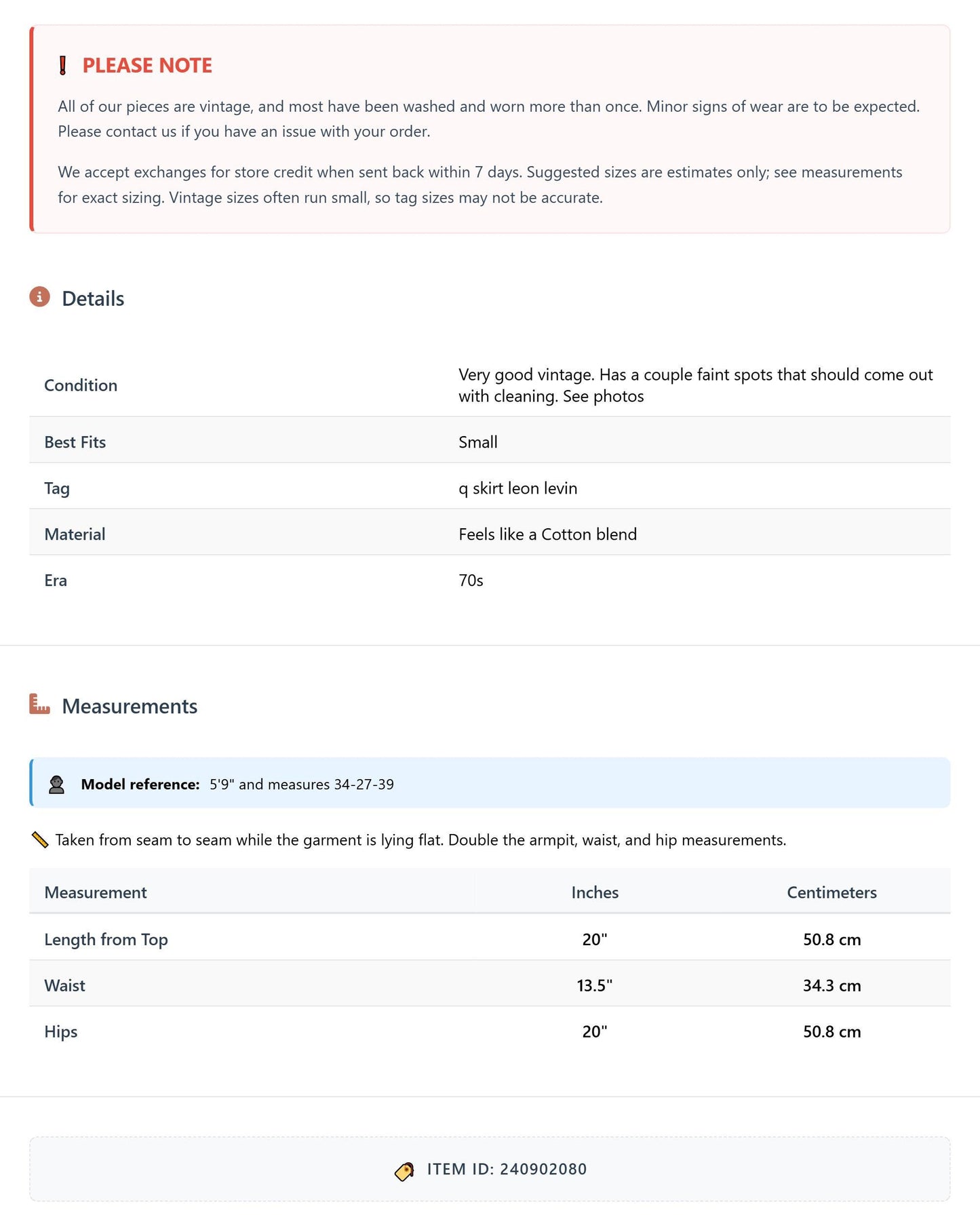Image resolution: width=980 pixels, height=1226 pixels.
Task: Click the Measurements section heading
Action: [130, 706]
